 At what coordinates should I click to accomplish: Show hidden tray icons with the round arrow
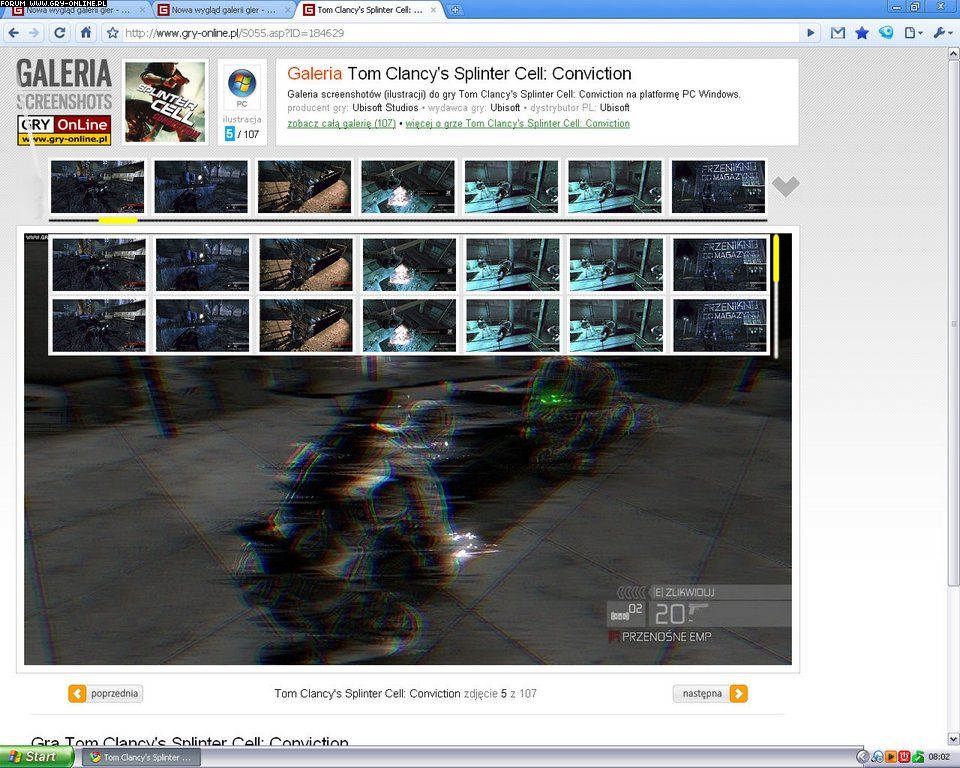pyautogui.click(x=862, y=757)
